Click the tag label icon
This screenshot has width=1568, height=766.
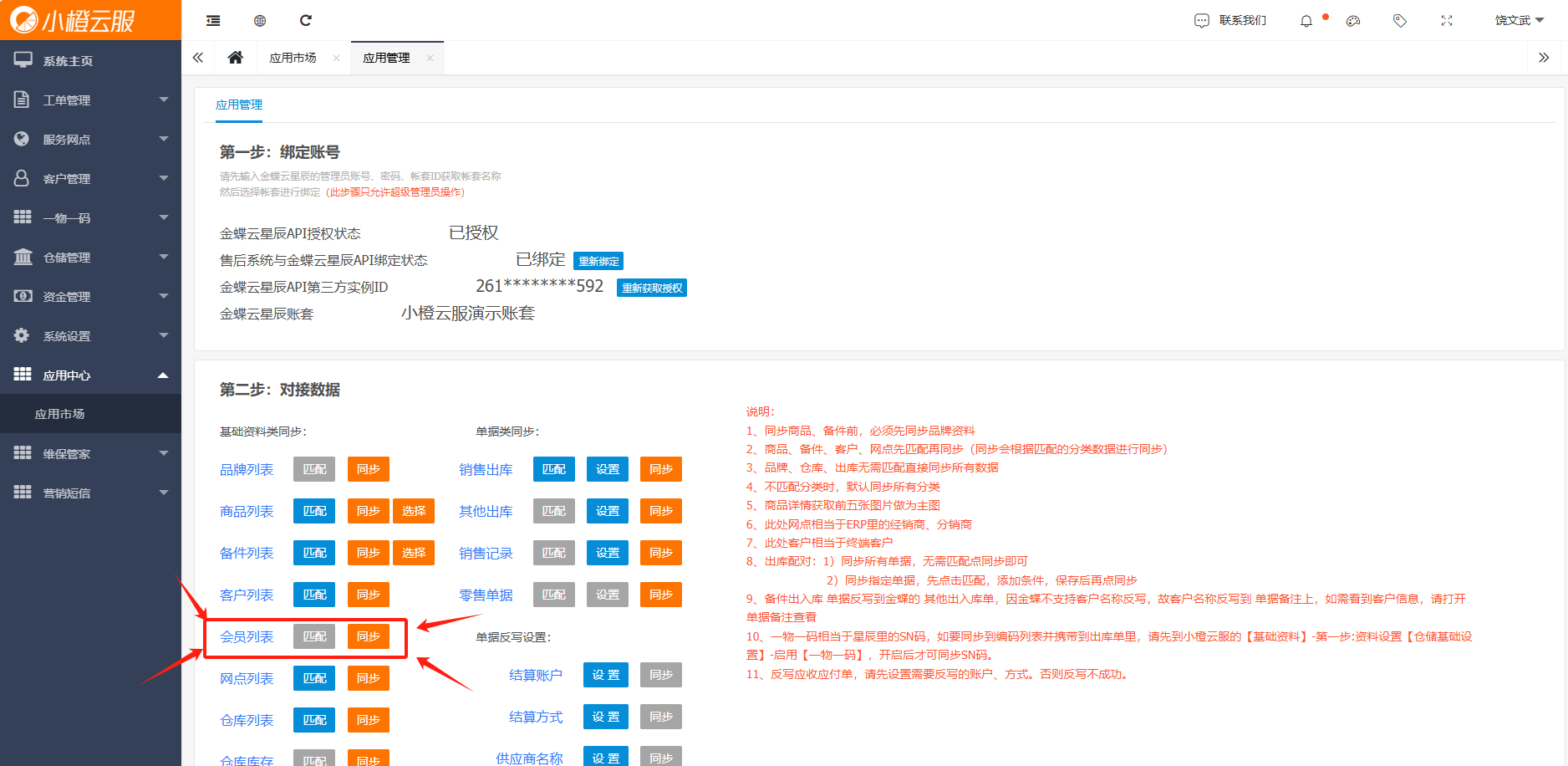(x=1400, y=21)
